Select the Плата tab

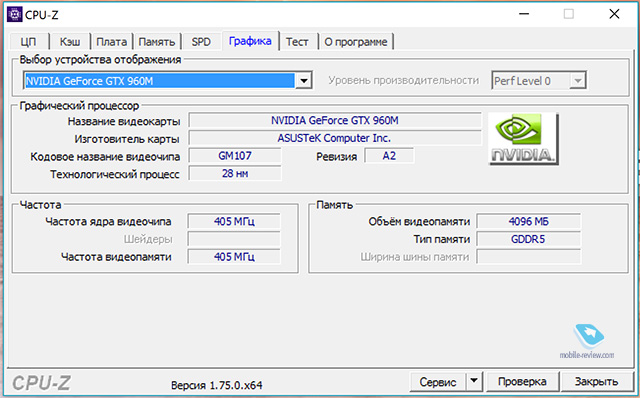point(111,42)
